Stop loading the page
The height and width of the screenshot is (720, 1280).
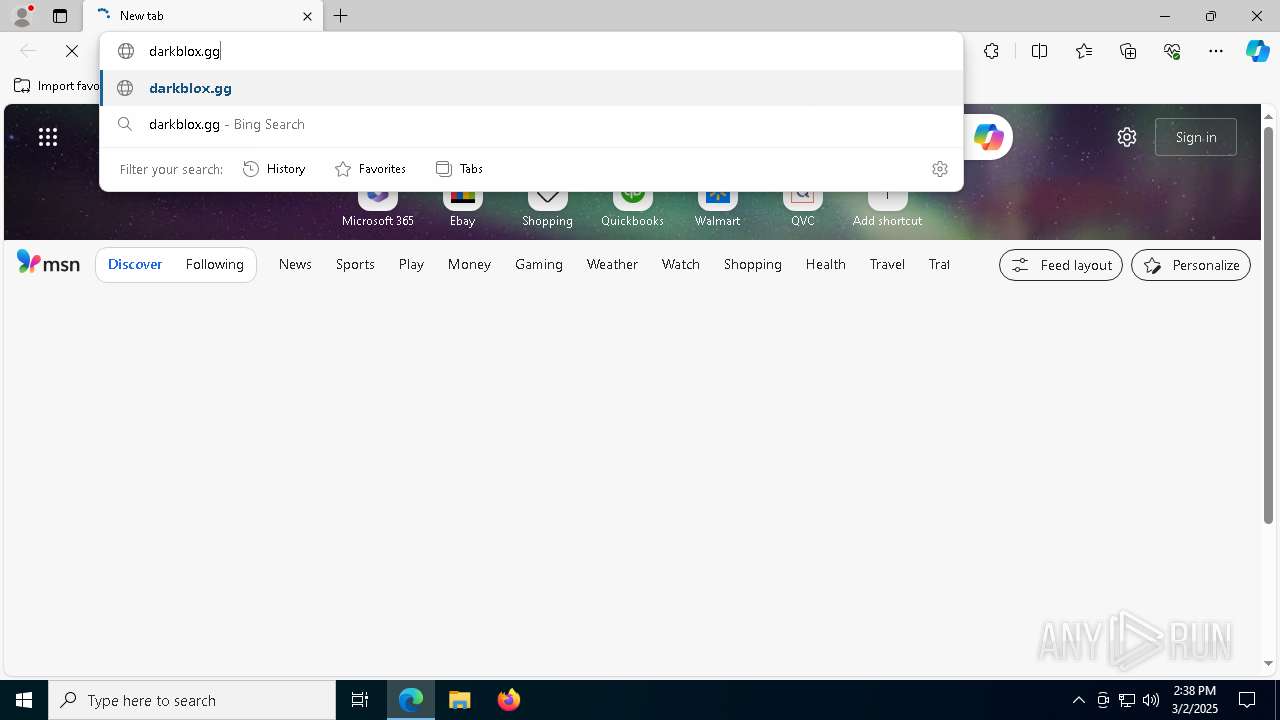click(72, 51)
